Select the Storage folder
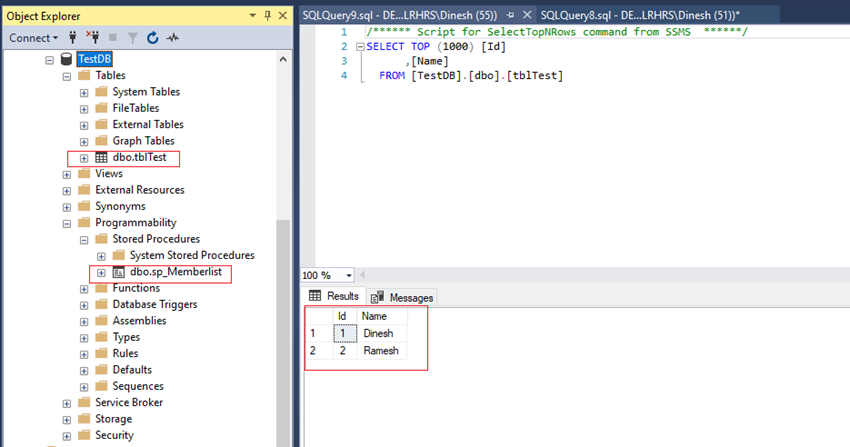This screenshot has width=850, height=447. (x=113, y=419)
